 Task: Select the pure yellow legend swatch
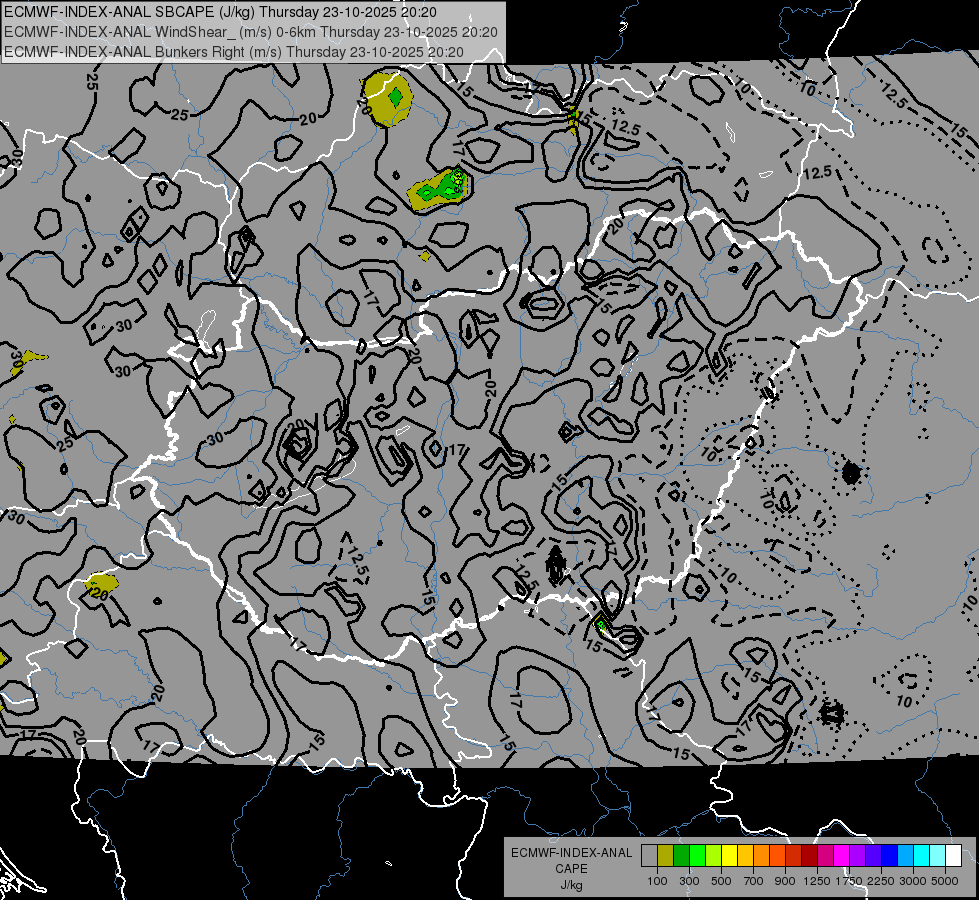coord(729,855)
